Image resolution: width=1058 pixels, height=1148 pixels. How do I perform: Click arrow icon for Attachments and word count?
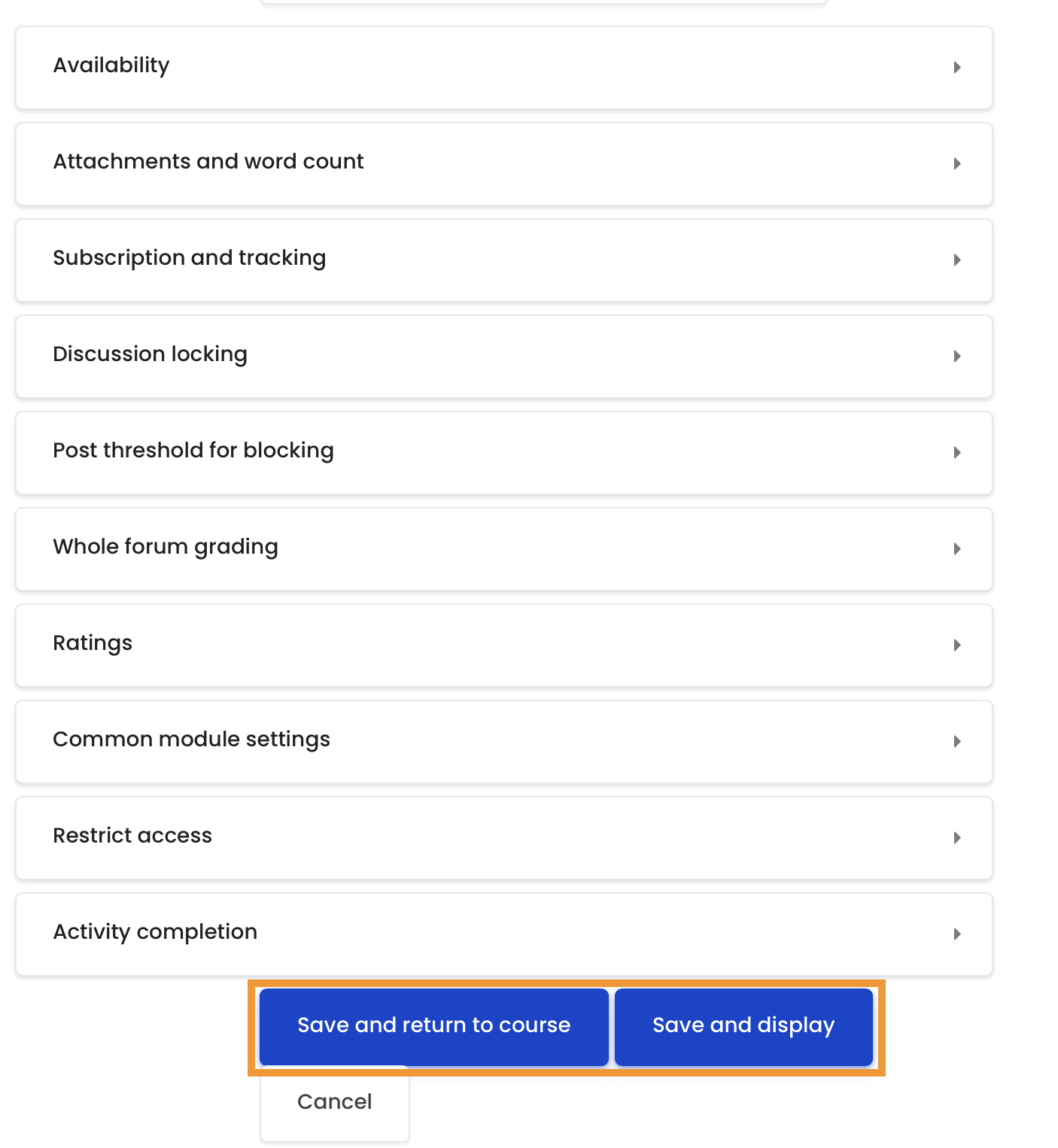pos(957,164)
